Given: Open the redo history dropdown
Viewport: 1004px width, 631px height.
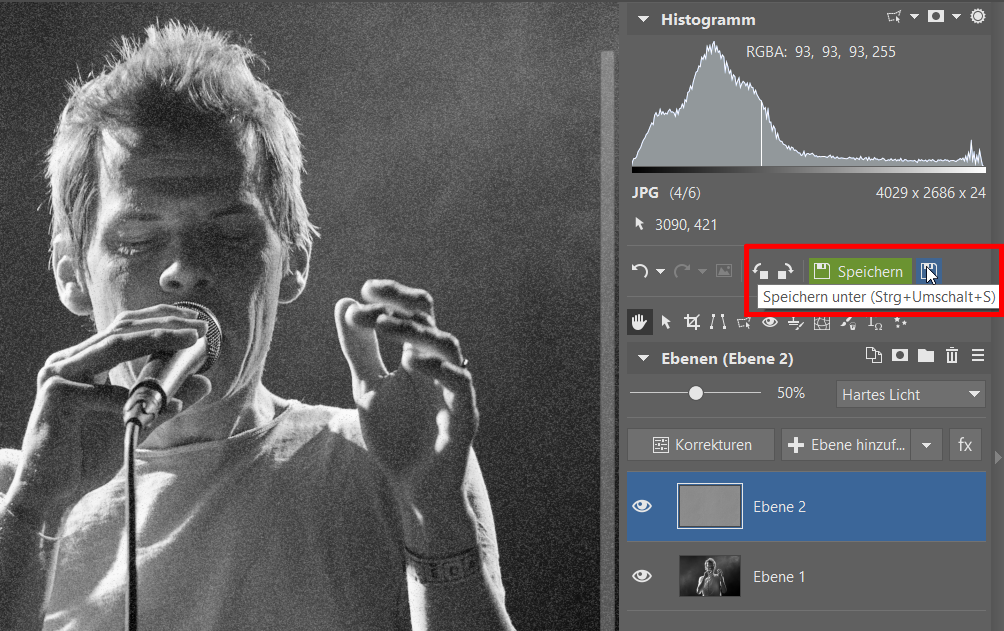Looking at the screenshot, I should tap(702, 272).
